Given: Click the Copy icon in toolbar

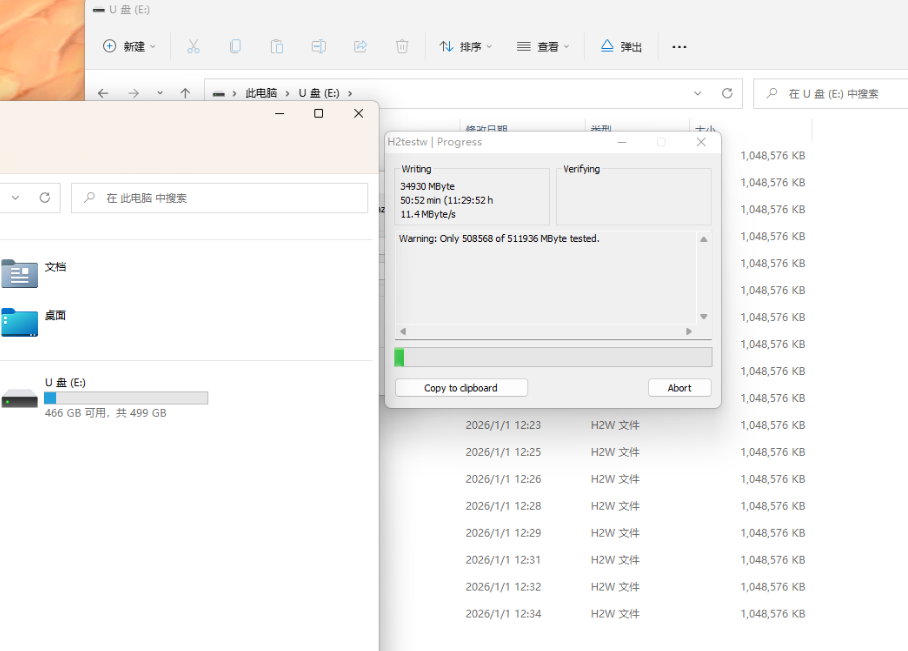Looking at the screenshot, I should point(235,46).
